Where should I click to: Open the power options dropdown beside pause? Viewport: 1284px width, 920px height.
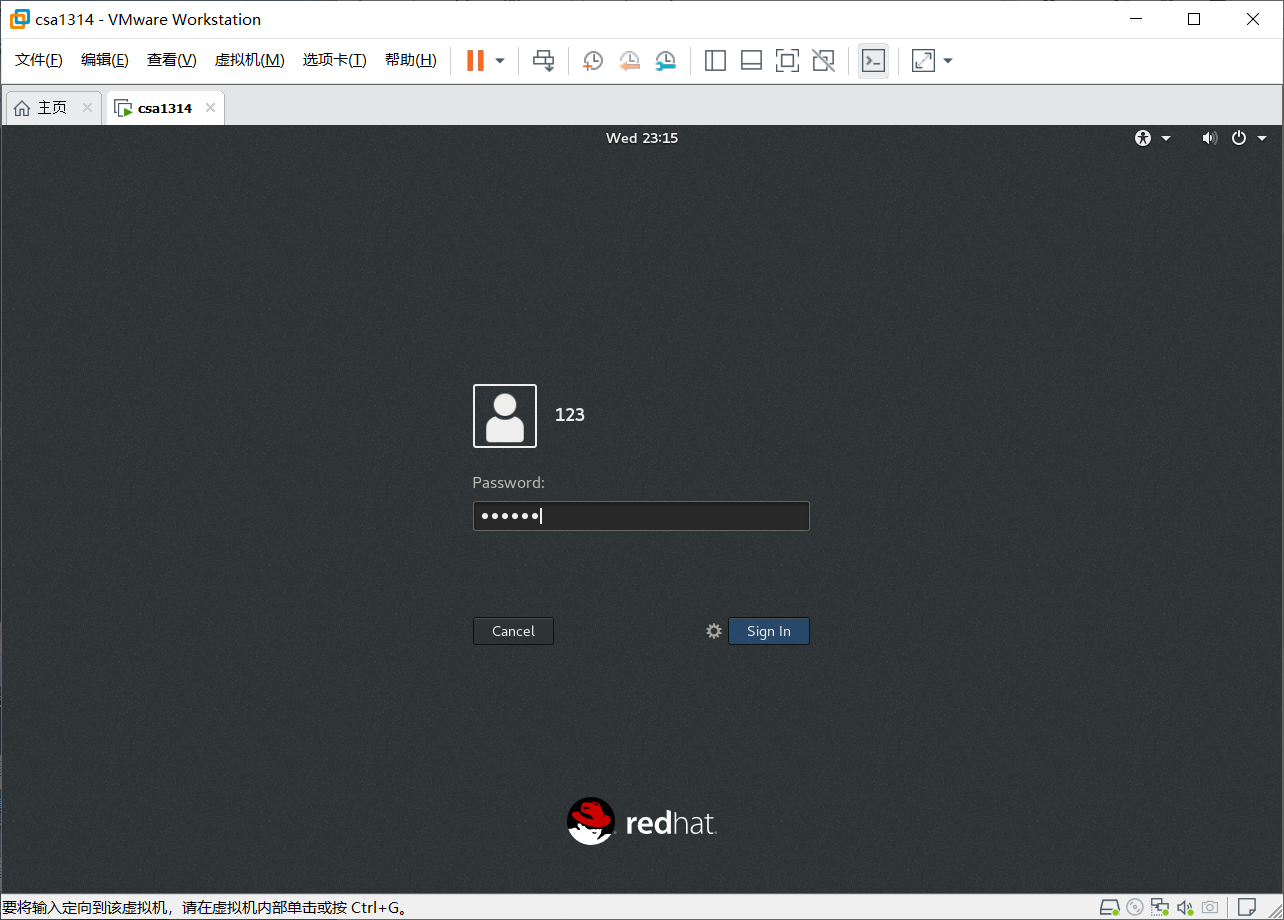[x=500, y=61]
